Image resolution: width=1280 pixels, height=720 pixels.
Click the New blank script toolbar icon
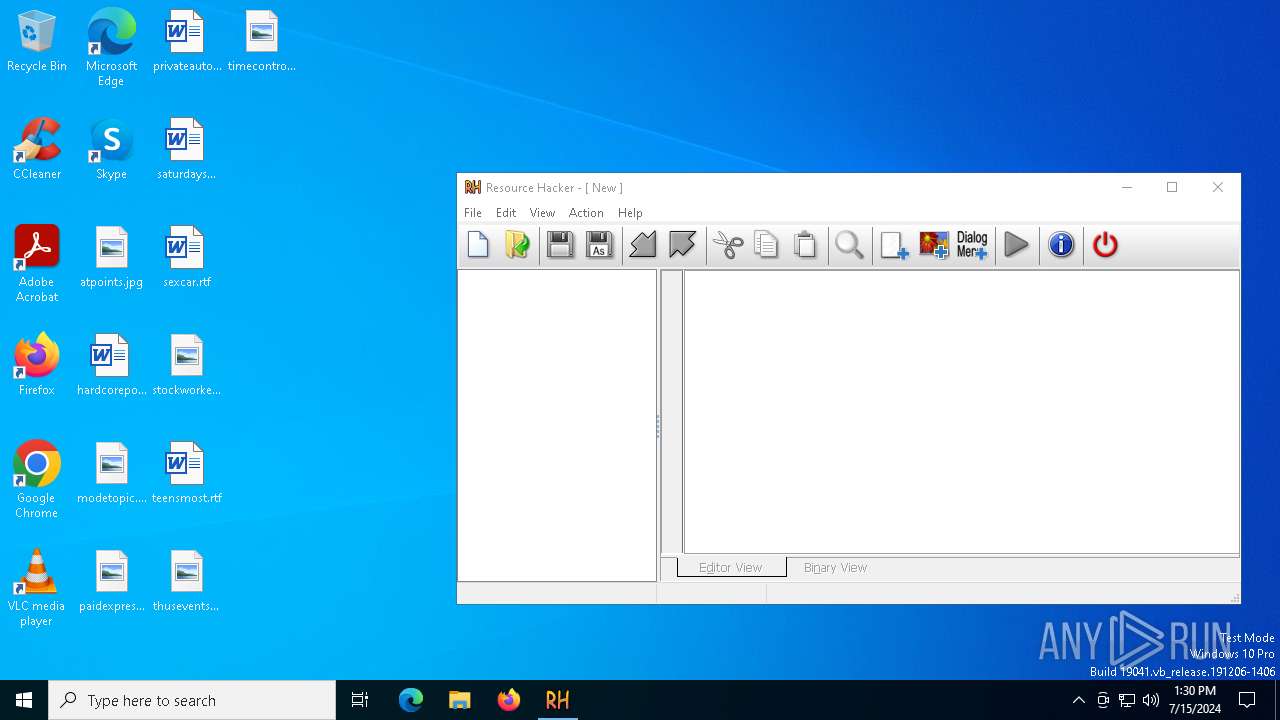(x=478, y=245)
